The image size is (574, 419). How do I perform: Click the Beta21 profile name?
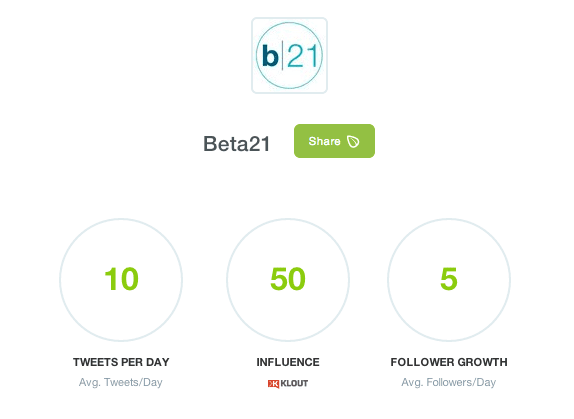(236, 143)
